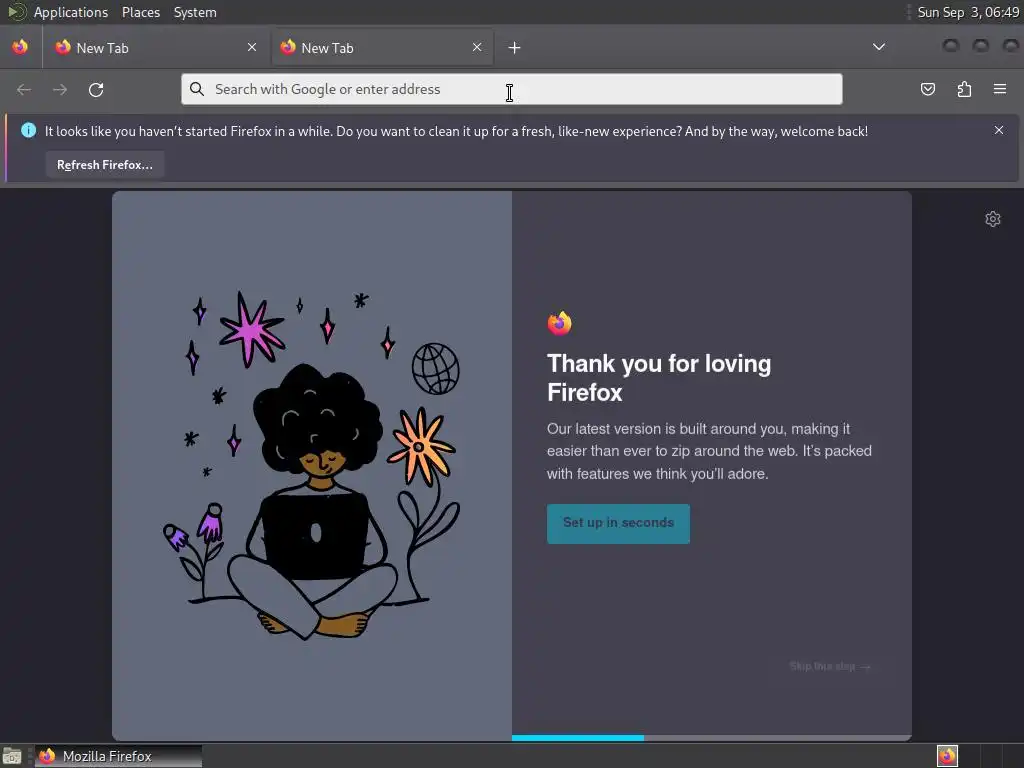Open Firefox View pinned tab icon
Screen dimensions: 1024x768
tap(20, 47)
